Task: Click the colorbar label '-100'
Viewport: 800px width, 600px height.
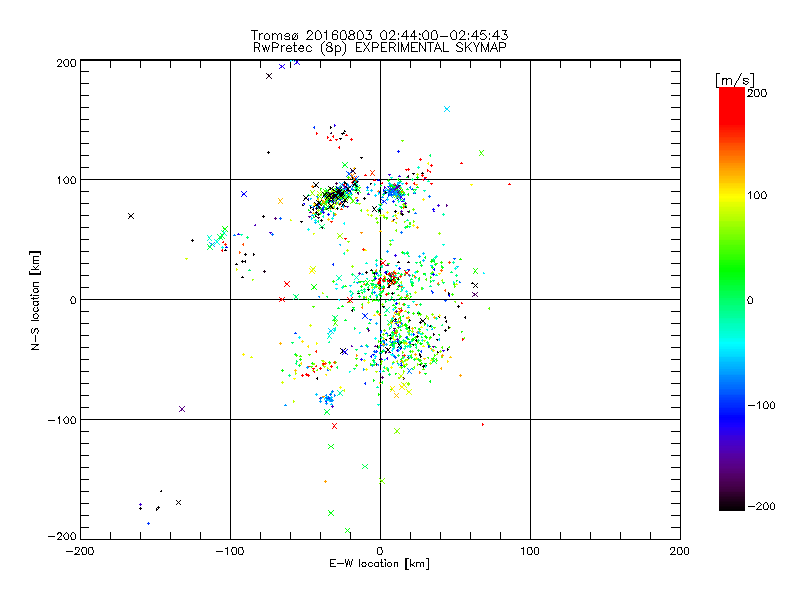Action: click(x=761, y=405)
